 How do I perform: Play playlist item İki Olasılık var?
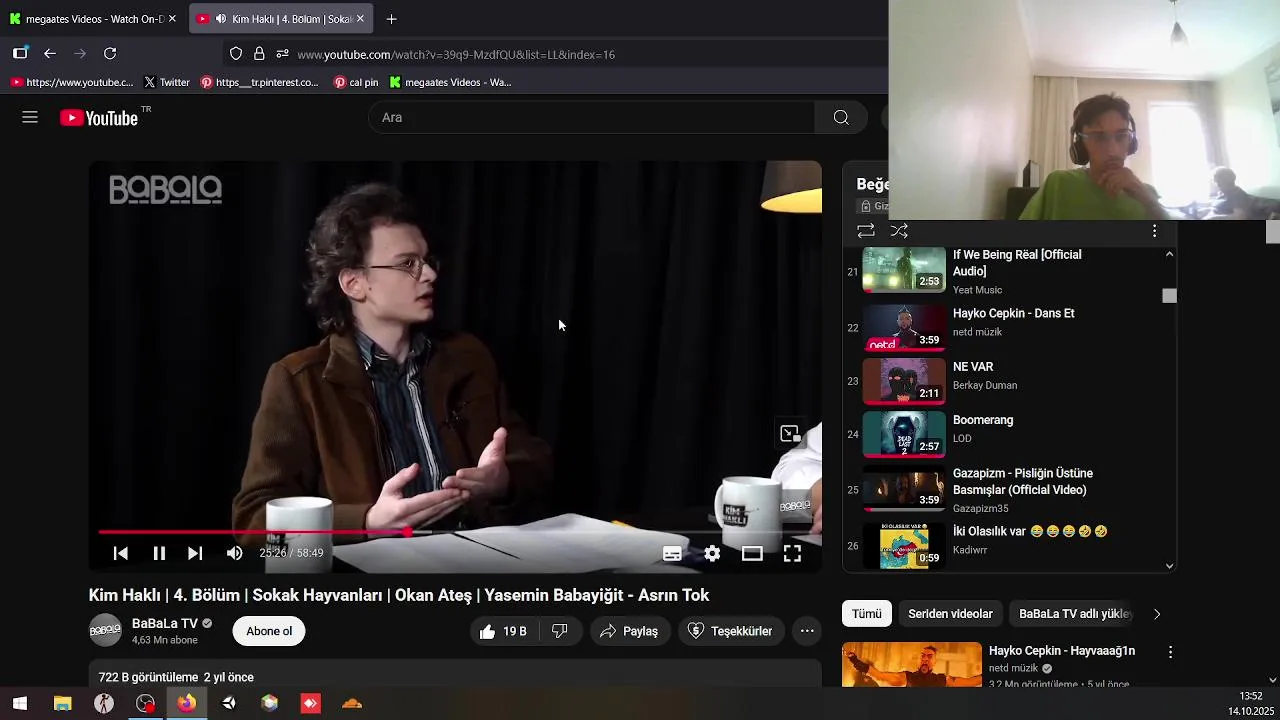(x=1010, y=545)
